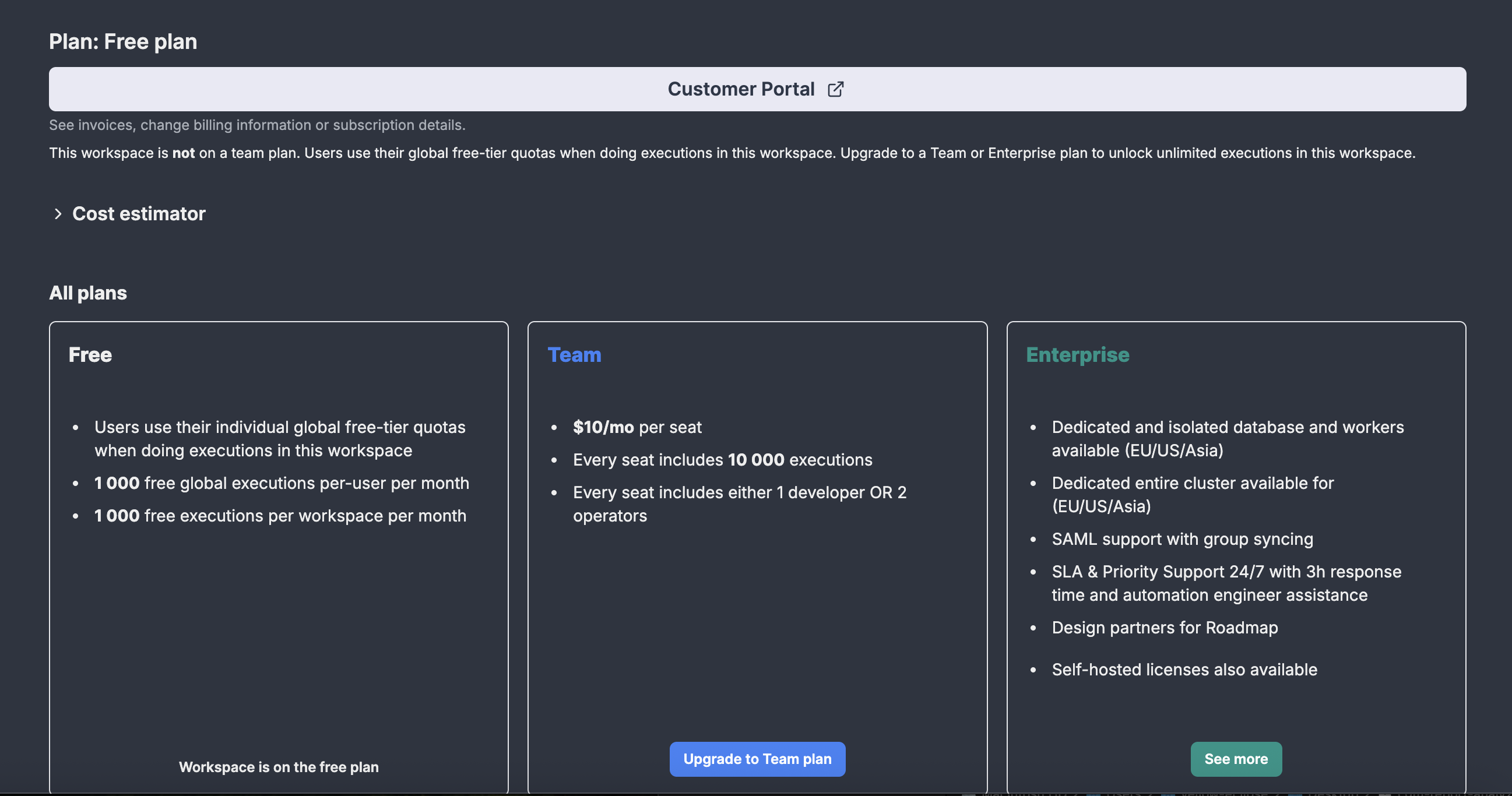Click See more on Enterprise card
This screenshot has width=1512, height=796.
(x=1236, y=759)
